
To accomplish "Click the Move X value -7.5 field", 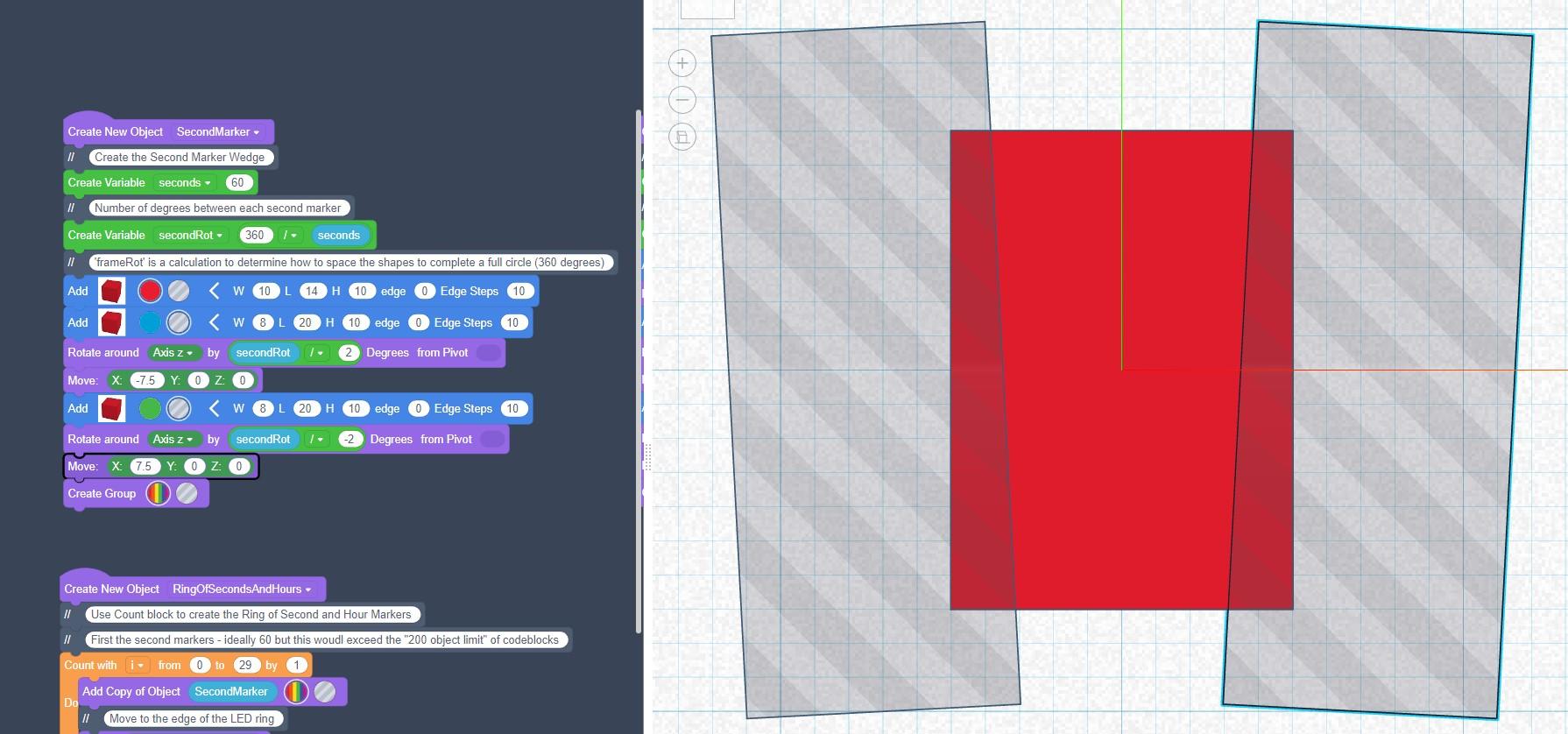I will pyautogui.click(x=145, y=380).
